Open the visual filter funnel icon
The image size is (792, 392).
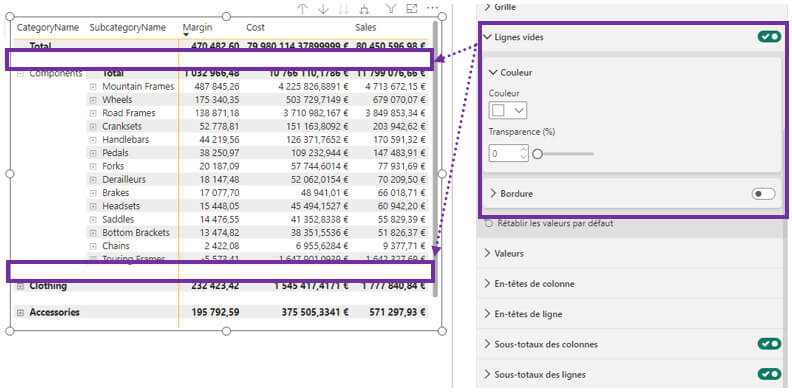tap(390, 8)
